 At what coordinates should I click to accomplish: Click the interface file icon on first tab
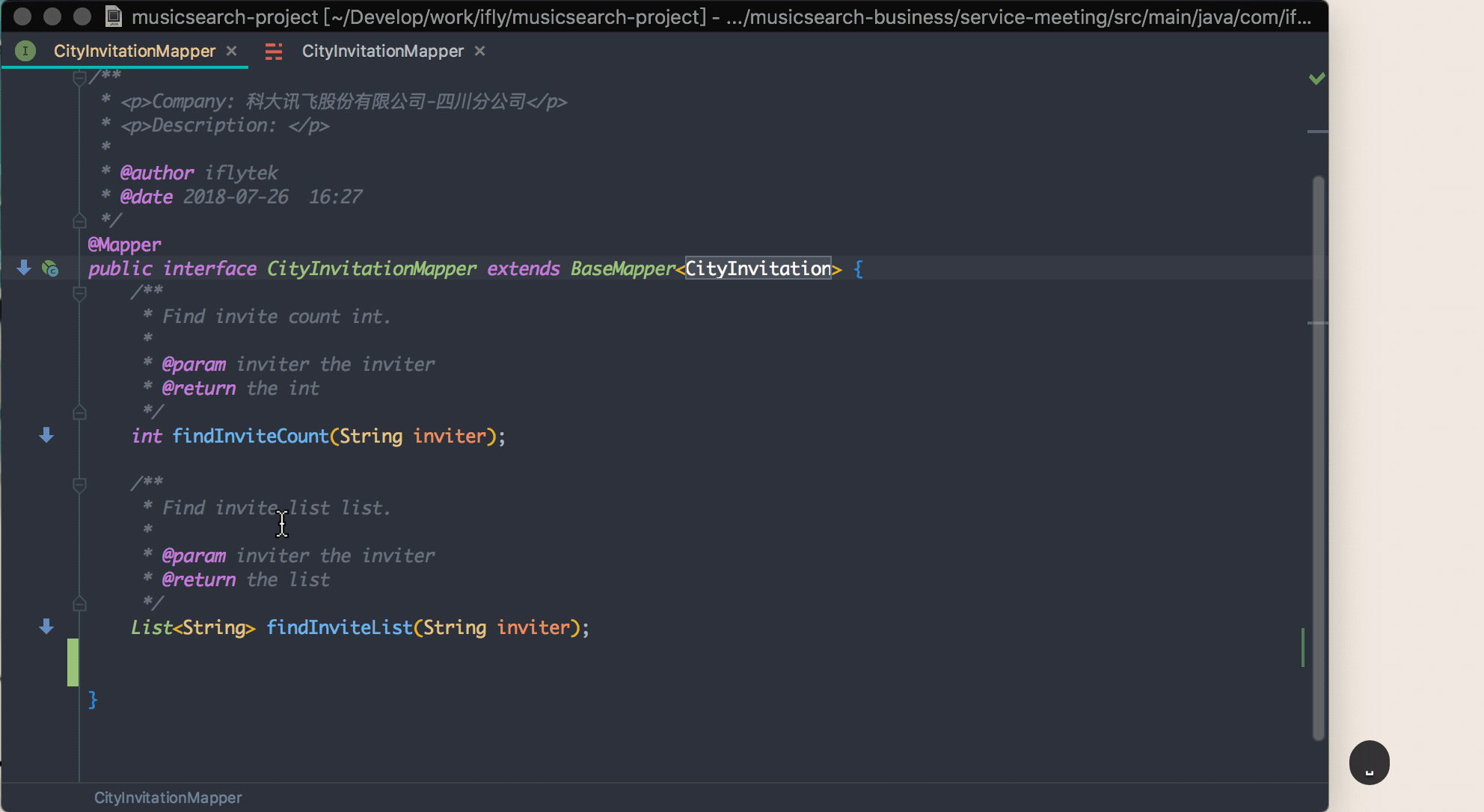coord(25,51)
